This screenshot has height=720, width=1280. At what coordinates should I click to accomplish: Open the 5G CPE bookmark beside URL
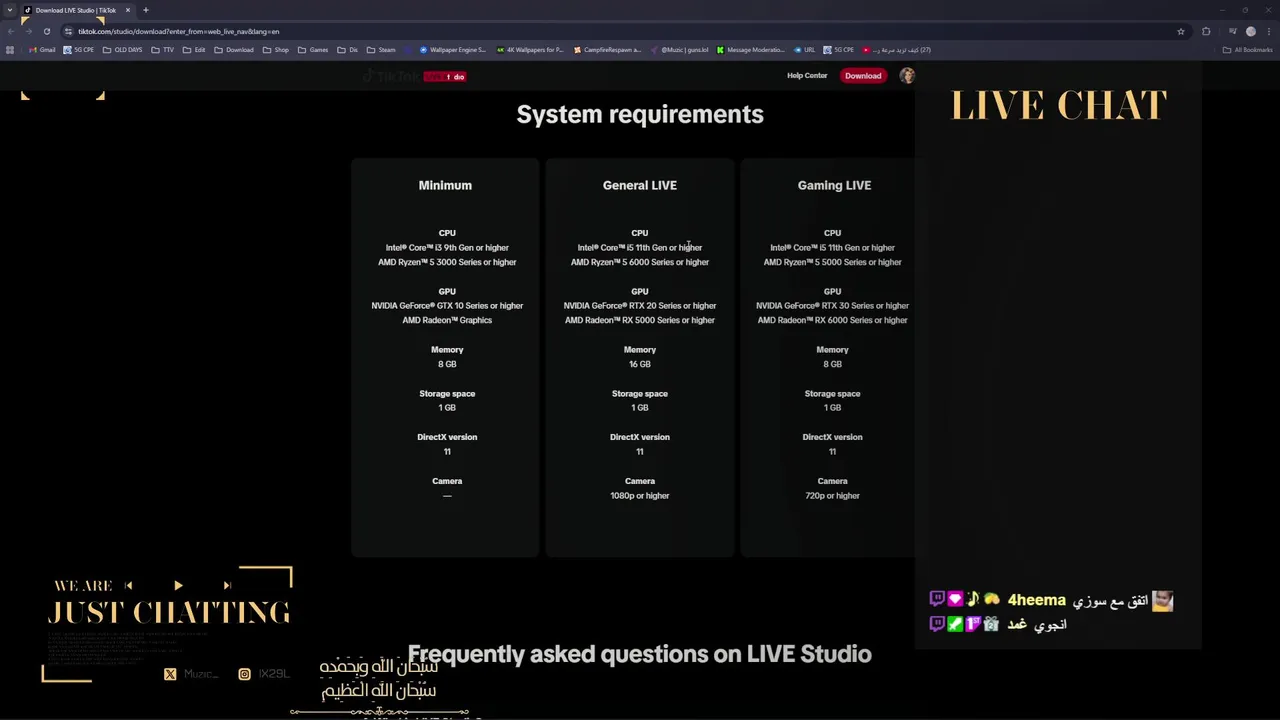pyautogui.click(x=838, y=50)
